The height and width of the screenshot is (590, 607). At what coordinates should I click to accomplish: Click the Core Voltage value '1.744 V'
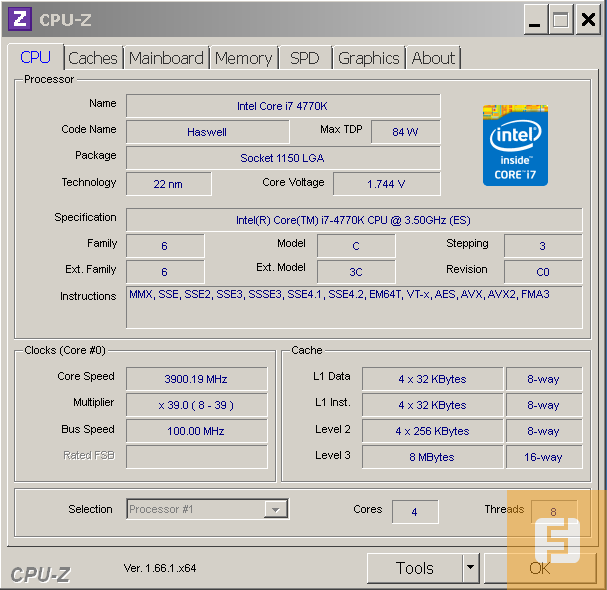click(386, 184)
